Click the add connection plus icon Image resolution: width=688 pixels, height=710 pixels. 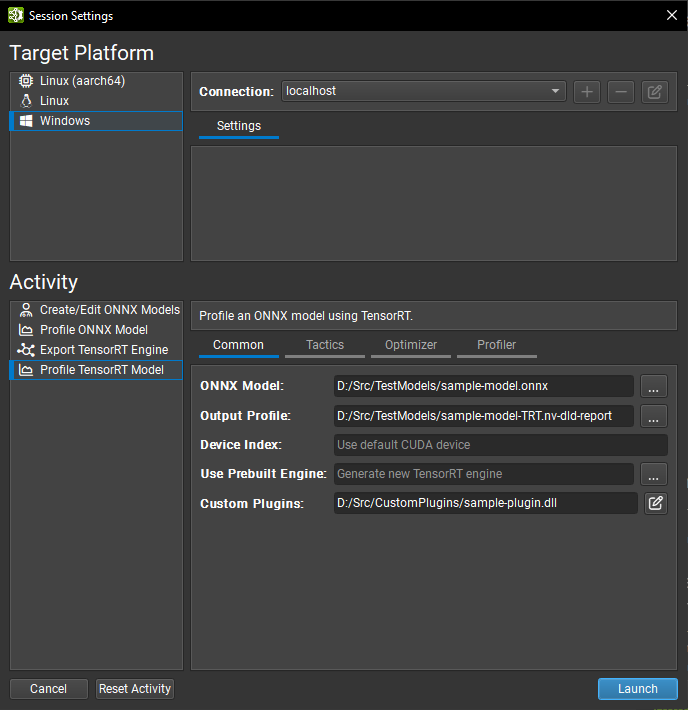(586, 92)
